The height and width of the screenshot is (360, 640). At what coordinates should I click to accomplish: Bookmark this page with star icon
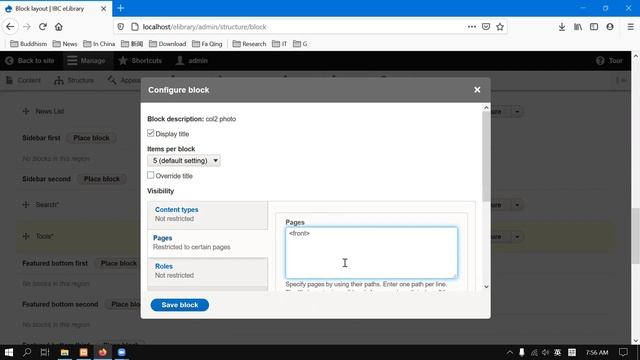(x=500, y=27)
